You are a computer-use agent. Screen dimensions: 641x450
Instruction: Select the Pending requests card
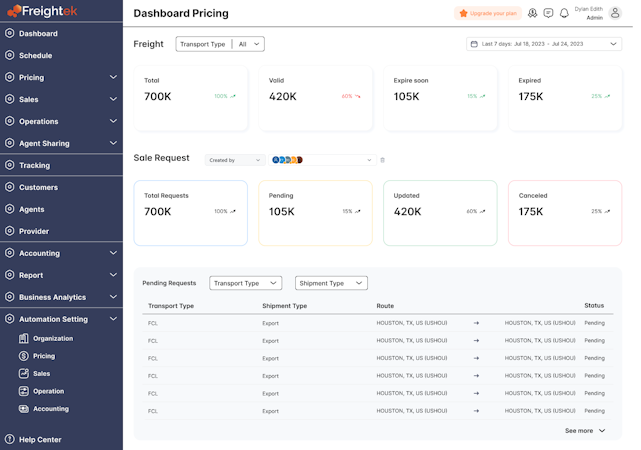click(314, 213)
